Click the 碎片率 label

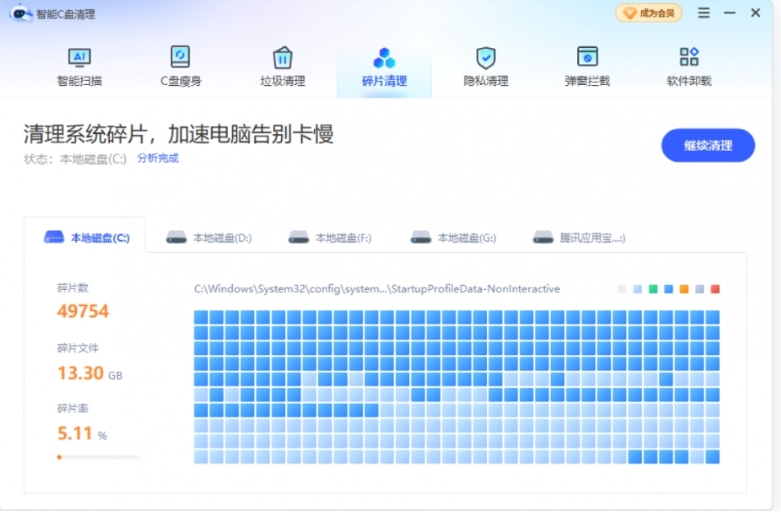click(x=73, y=408)
